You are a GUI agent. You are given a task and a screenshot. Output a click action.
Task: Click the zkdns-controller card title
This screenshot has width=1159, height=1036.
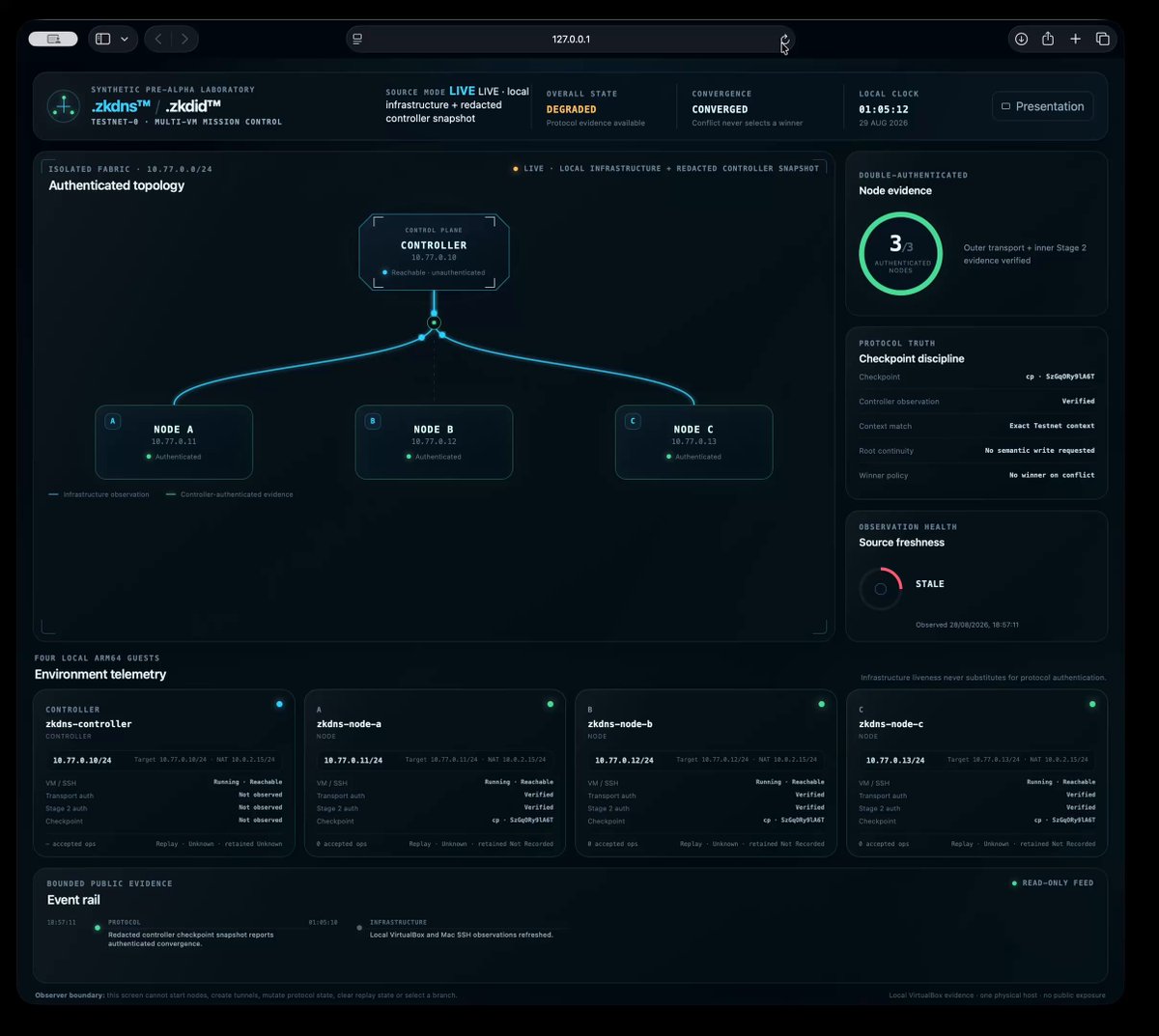(89, 724)
